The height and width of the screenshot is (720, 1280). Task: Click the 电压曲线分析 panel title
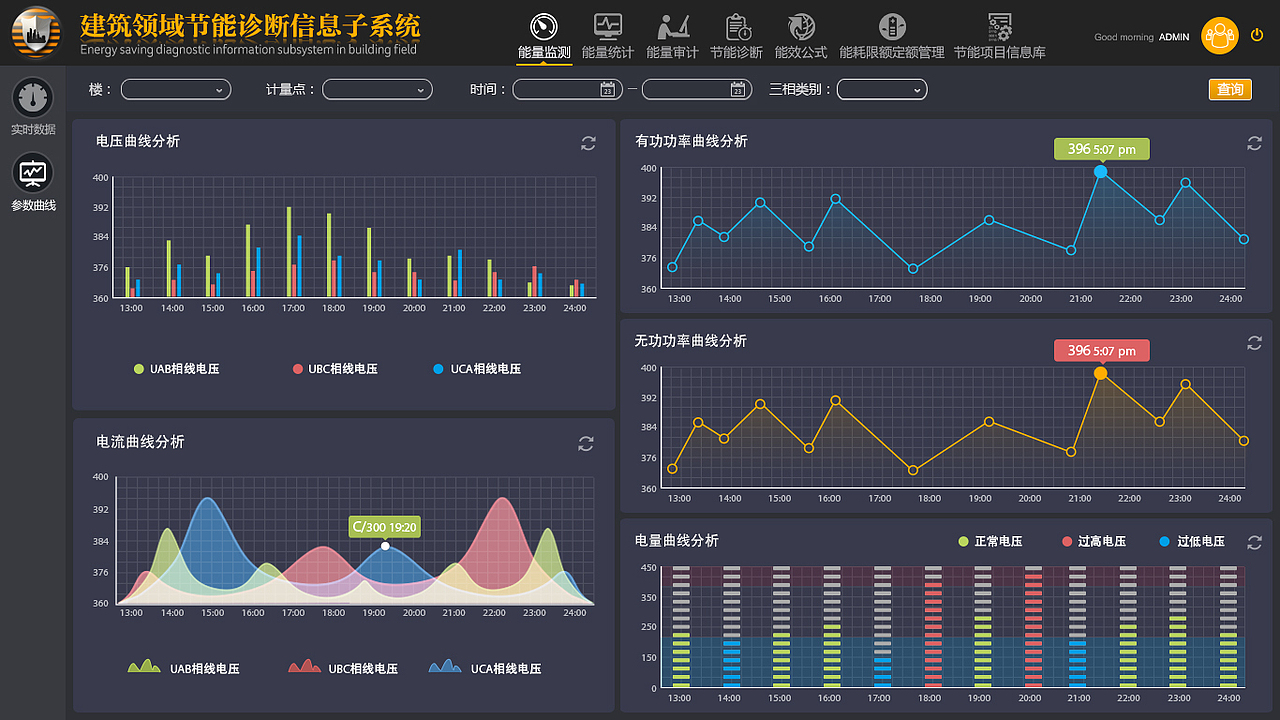(x=138, y=141)
